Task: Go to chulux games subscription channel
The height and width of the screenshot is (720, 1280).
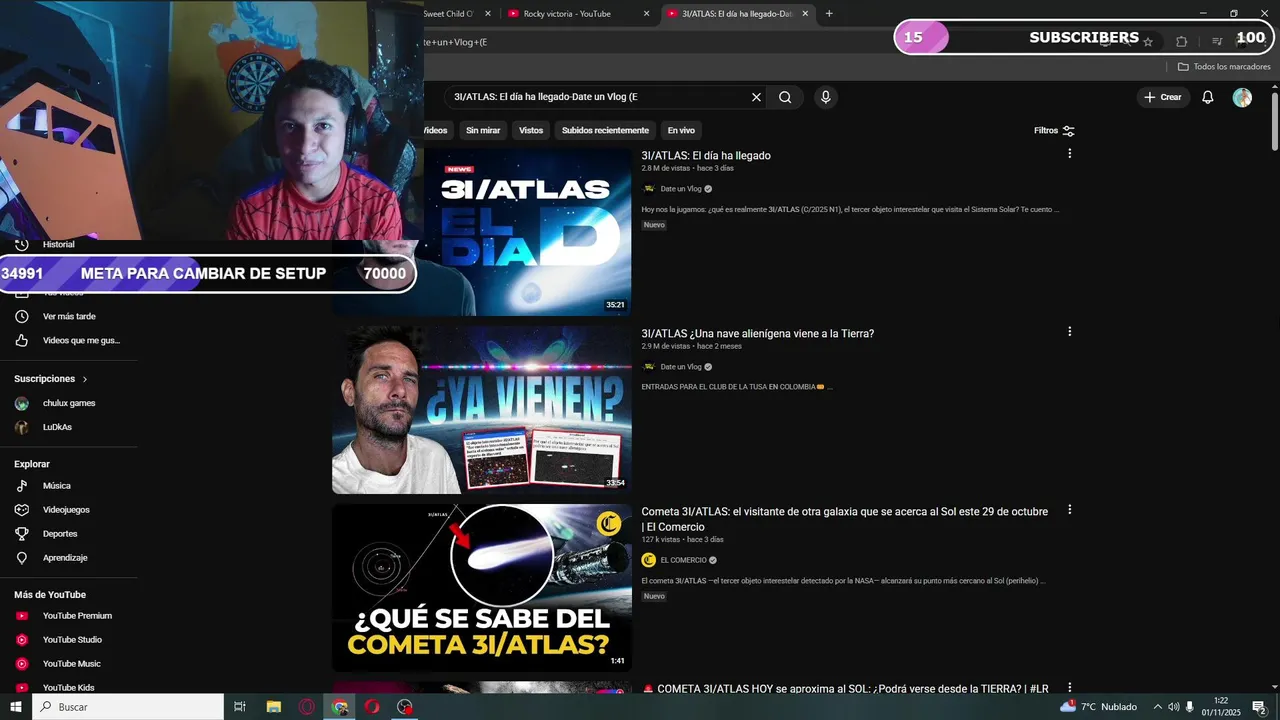Action: tap(68, 403)
